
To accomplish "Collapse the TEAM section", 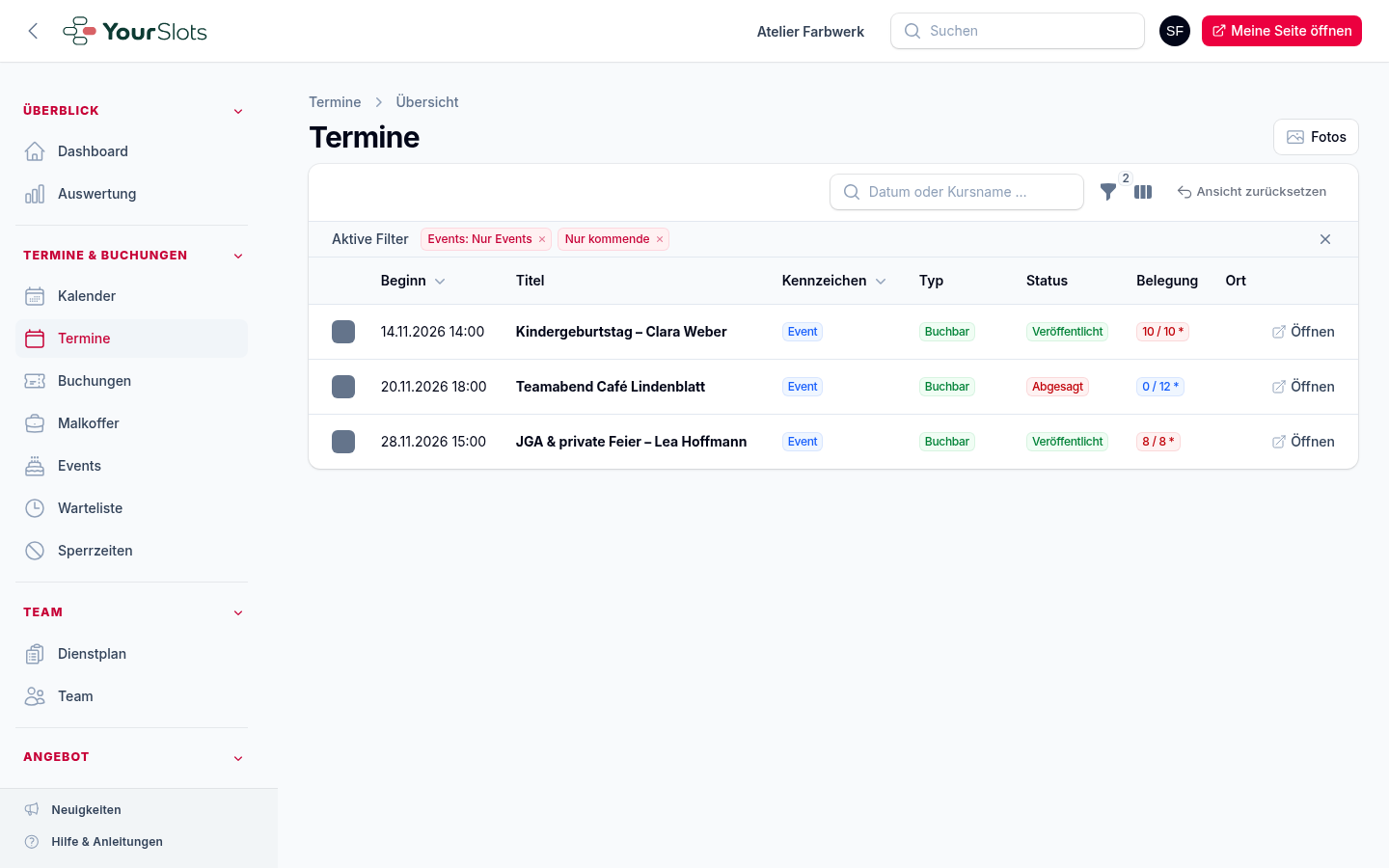I will click(238, 612).
